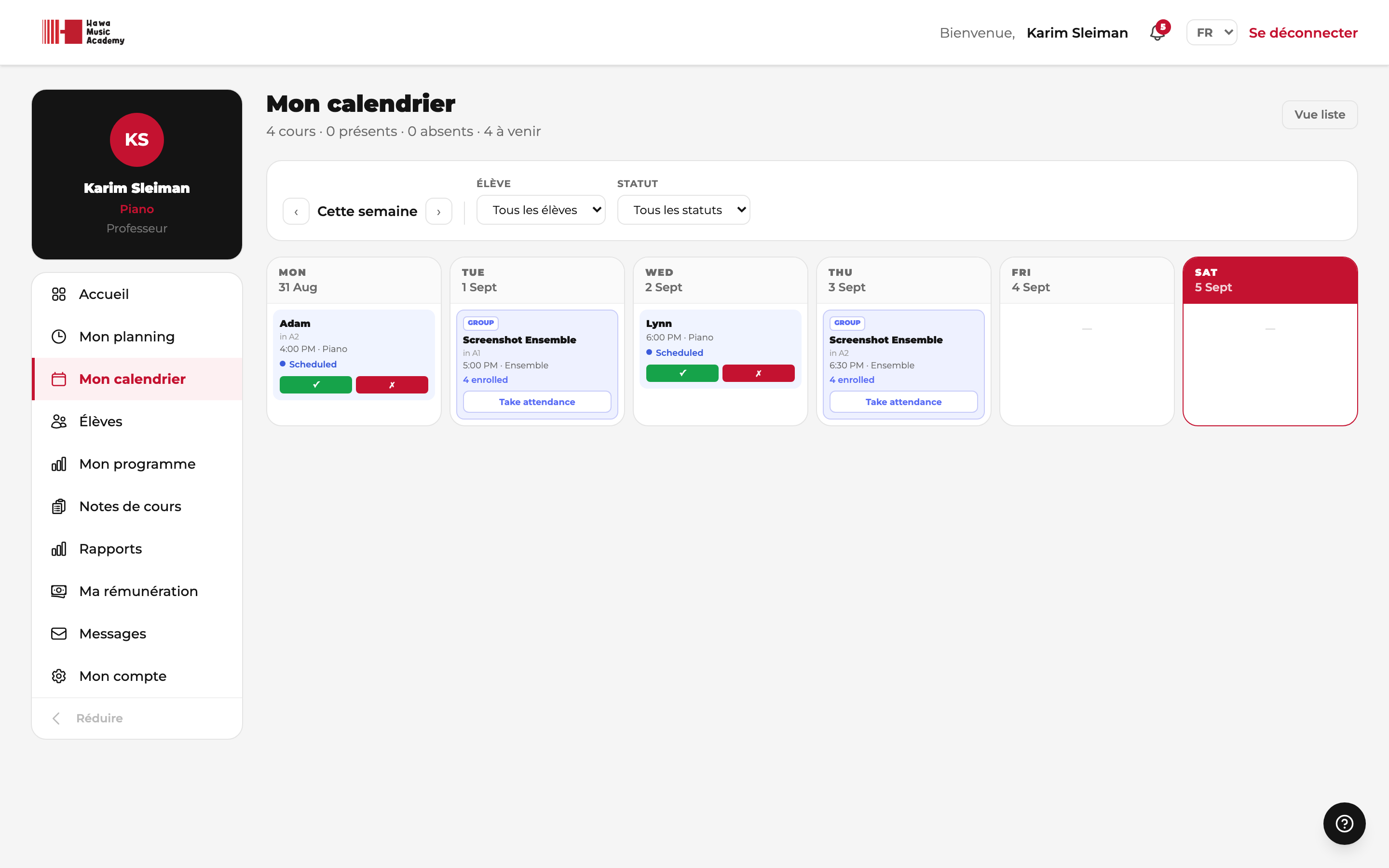Click the Élèves people icon
1389x868 pixels.
point(58,421)
